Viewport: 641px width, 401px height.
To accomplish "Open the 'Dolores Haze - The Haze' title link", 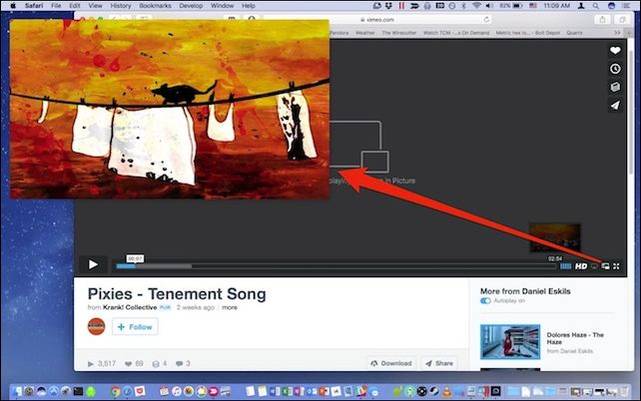I will click(x=575, y=338).
